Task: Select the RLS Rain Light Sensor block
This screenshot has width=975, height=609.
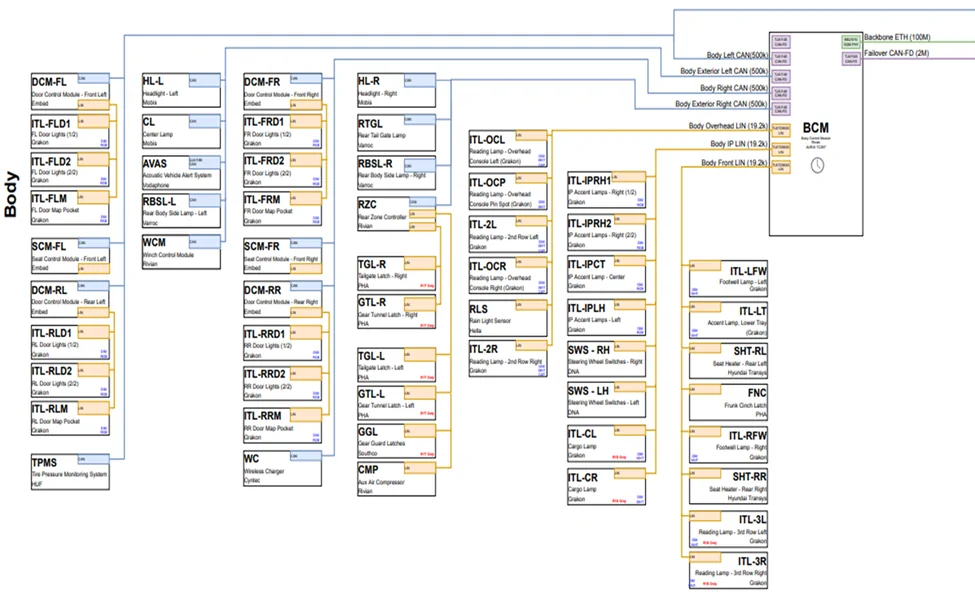Action: click(508, 318)
